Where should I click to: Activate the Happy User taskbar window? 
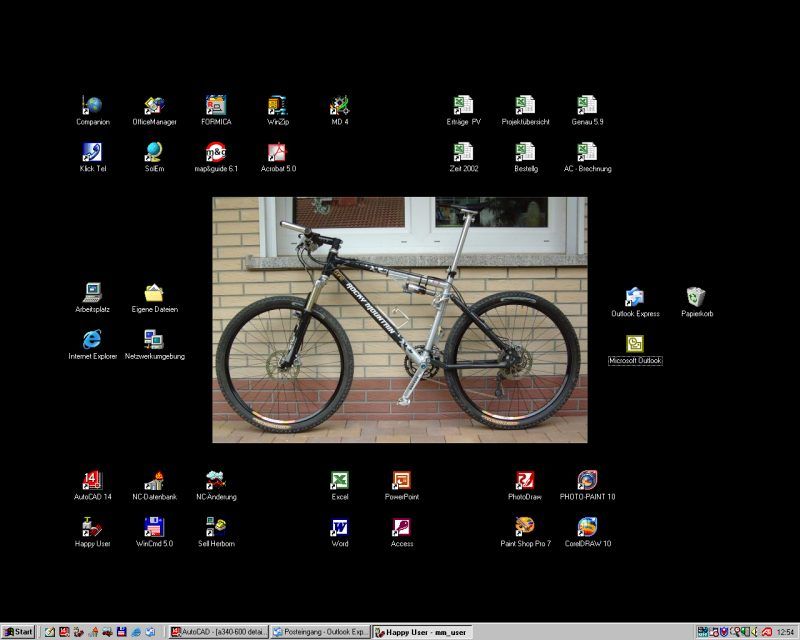(x=421, y=632)
